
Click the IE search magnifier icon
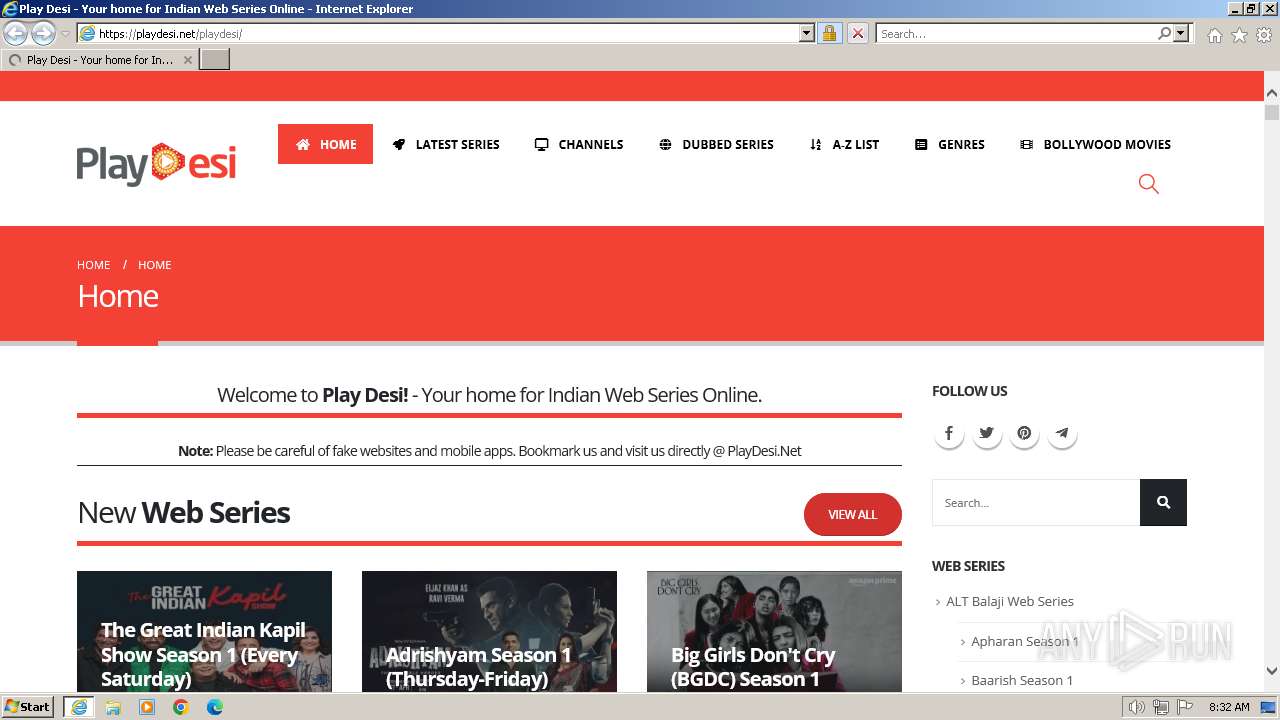(x=1164, y=33)
